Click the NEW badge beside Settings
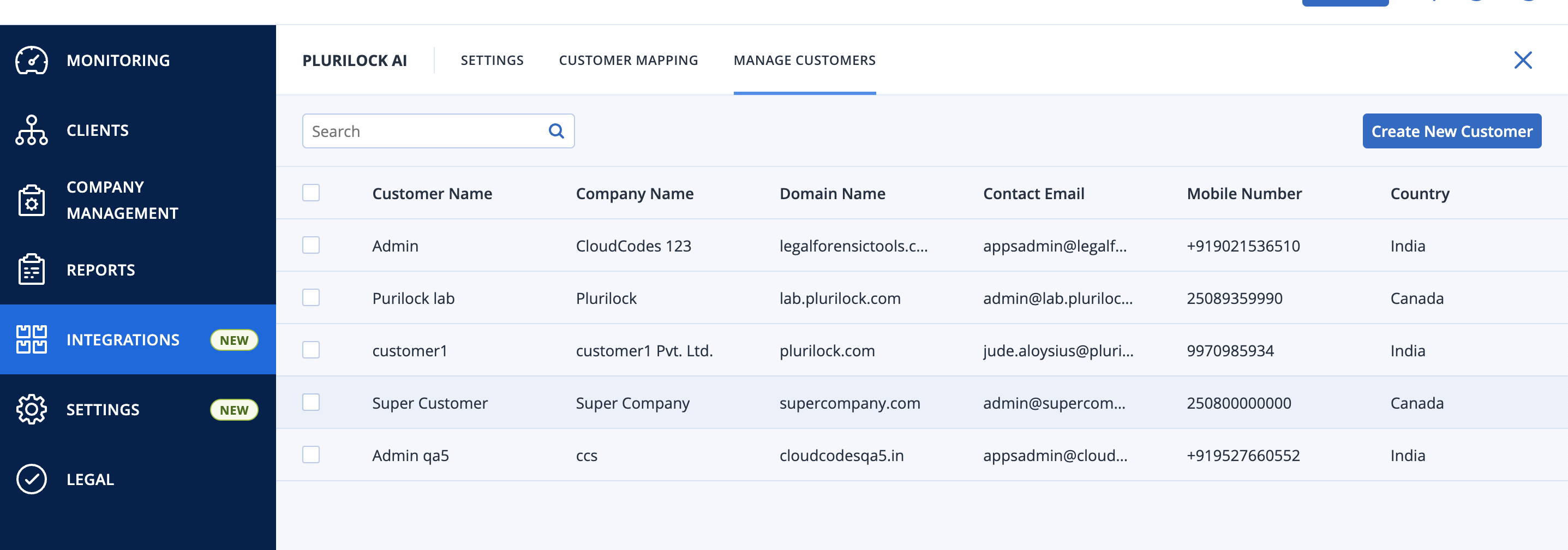Screen dimensions: 1568x550 tap(235, 410)
